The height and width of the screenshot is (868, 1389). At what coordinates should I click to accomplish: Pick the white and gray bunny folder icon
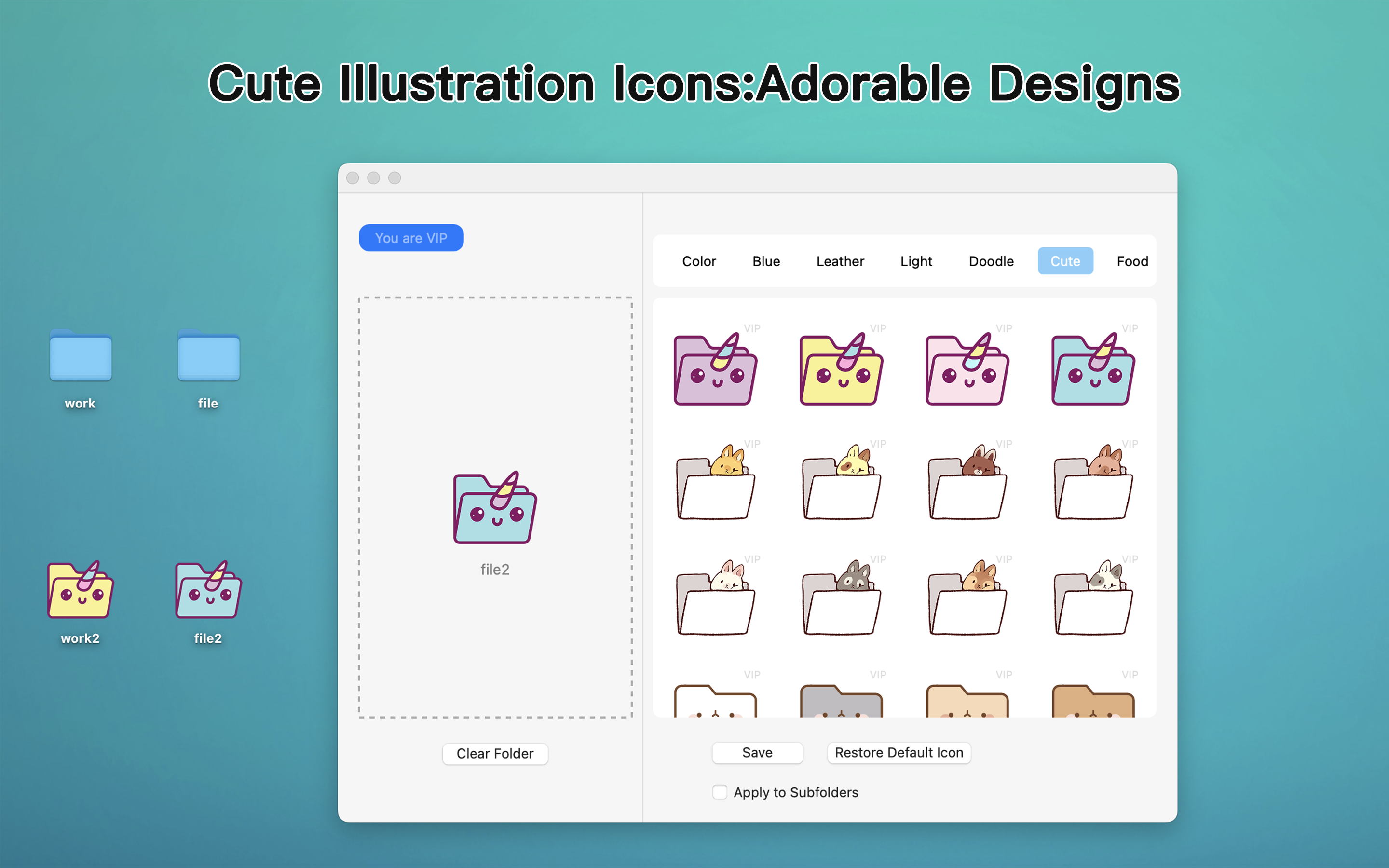coord(1093,597)
